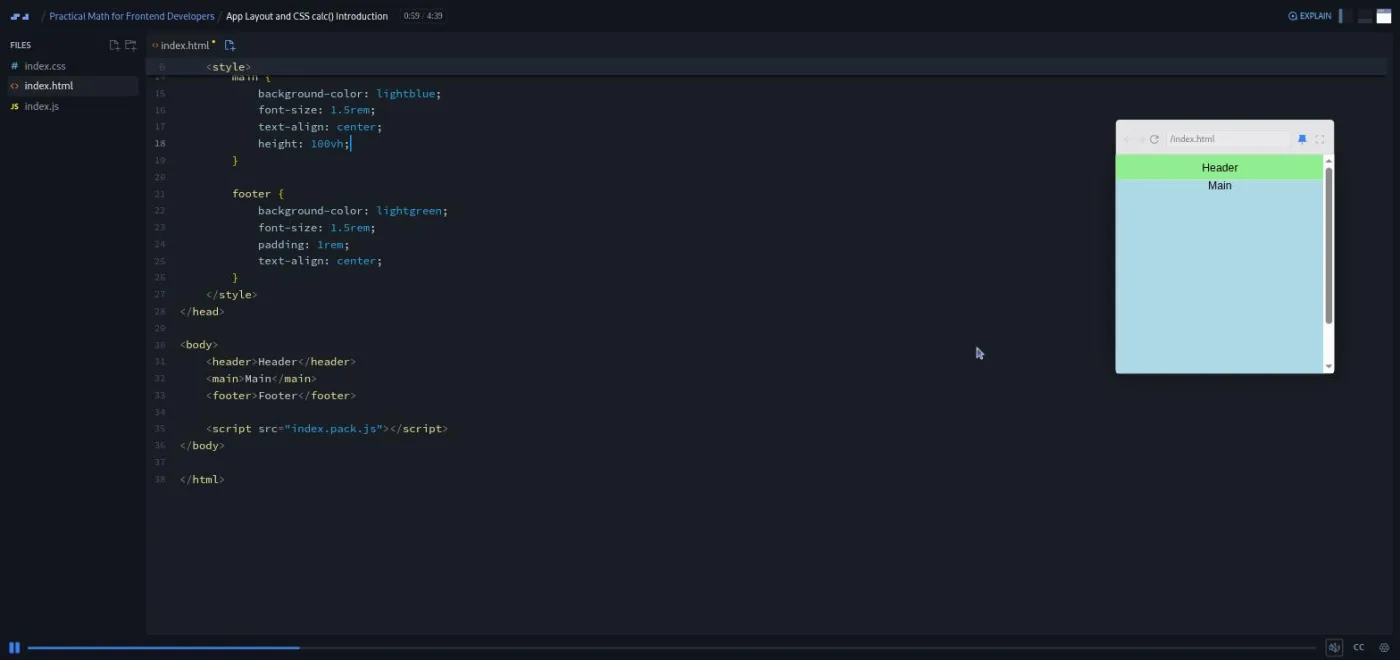This screenshot has width=1400, height=660.
Task: Open the playback settings gear
Action: (x=1384, y=647)
